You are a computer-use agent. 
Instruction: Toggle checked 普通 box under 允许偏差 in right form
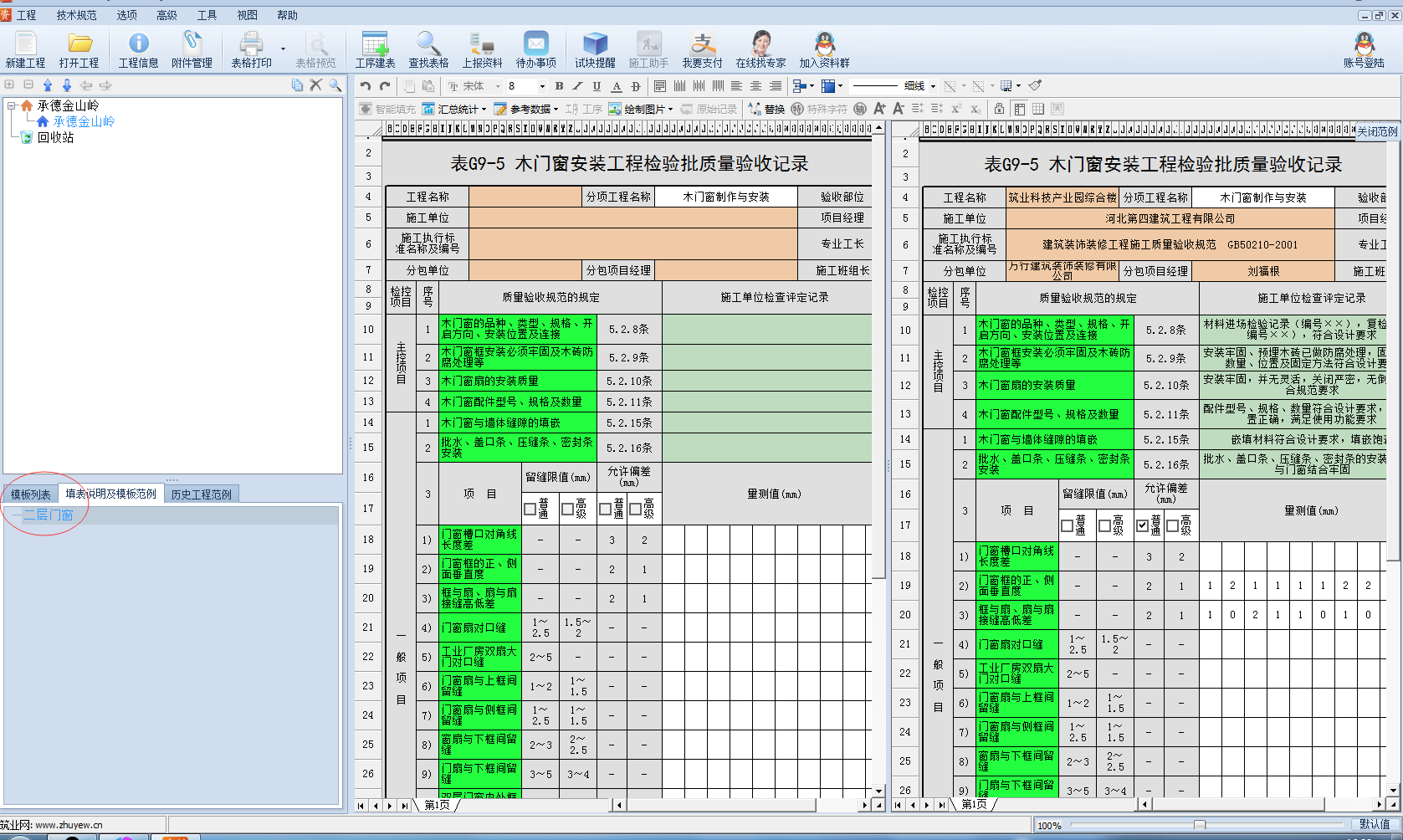(x=1143, y=525)
